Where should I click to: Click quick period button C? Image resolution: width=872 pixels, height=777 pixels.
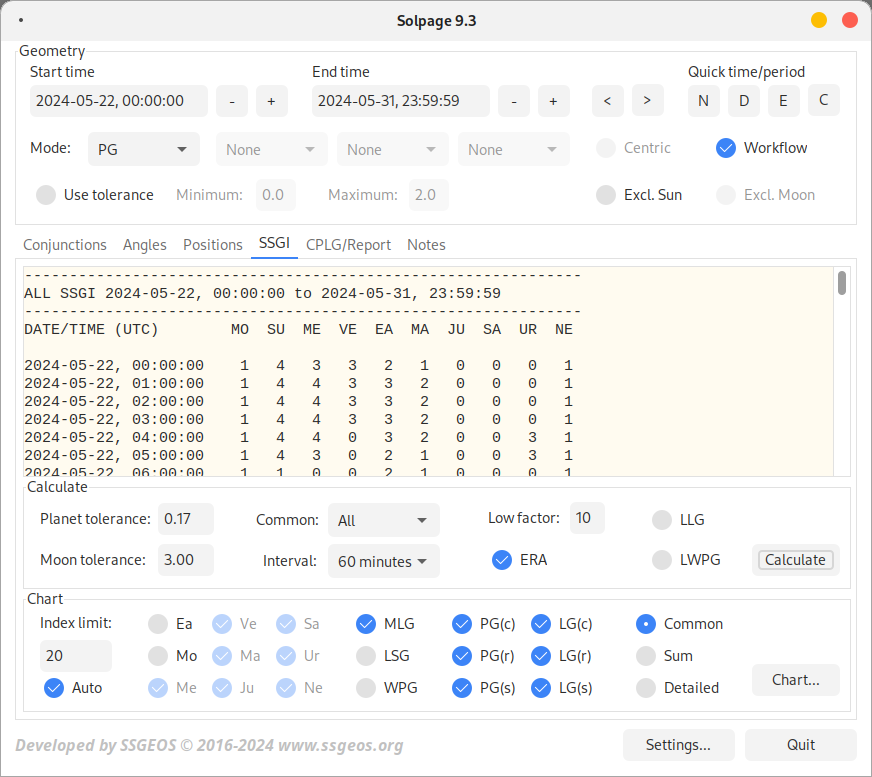[x=824, y=101]
